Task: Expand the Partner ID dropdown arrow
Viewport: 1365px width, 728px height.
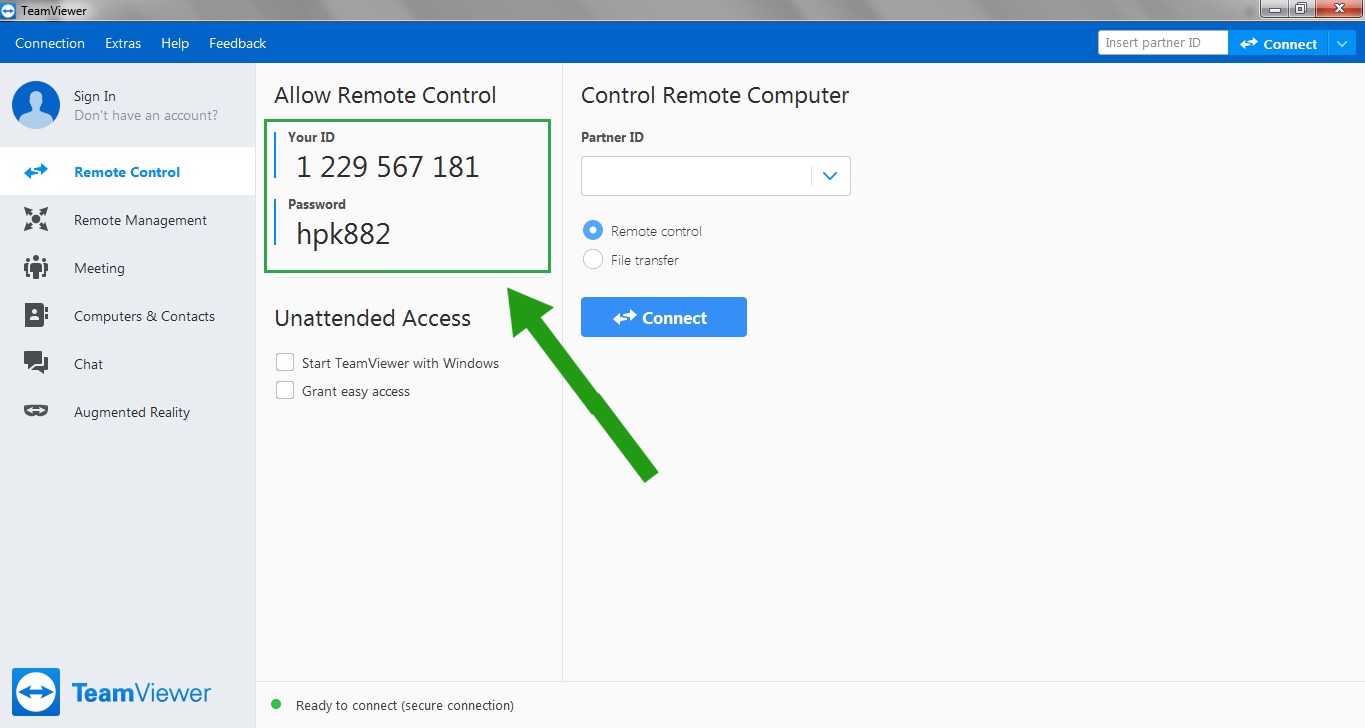Action: [830, 176]
